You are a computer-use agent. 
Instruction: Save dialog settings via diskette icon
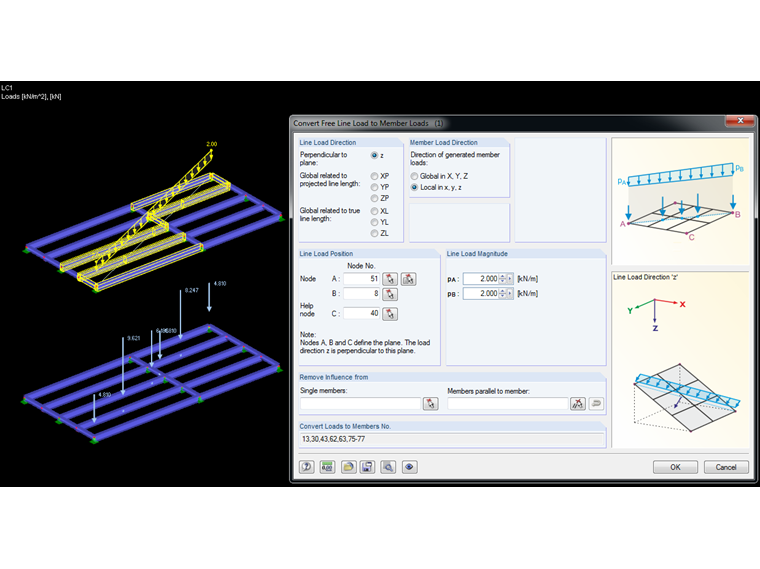pyautogui.click(x=367, y=467)
